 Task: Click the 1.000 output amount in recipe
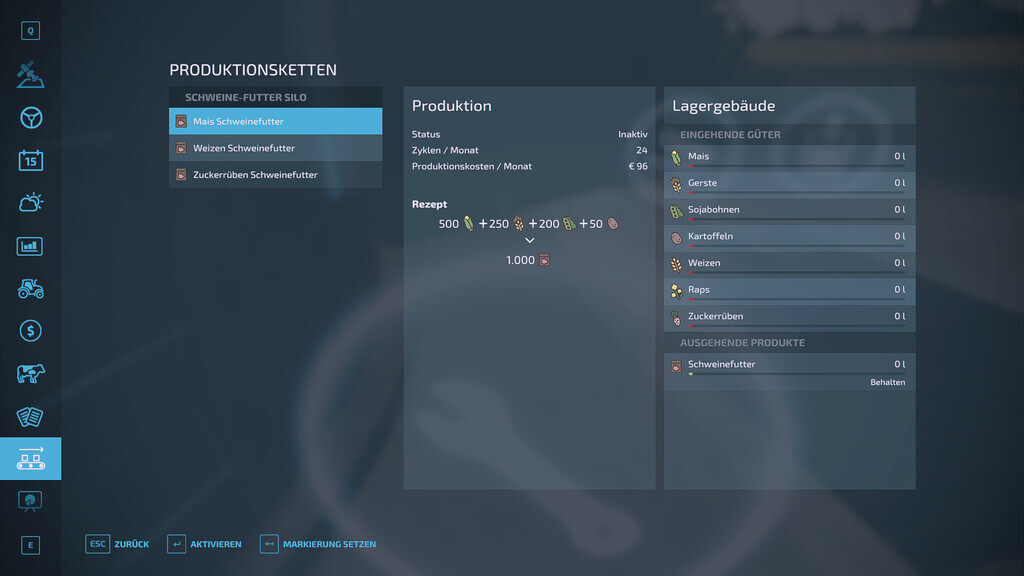[x=520, y=260]
